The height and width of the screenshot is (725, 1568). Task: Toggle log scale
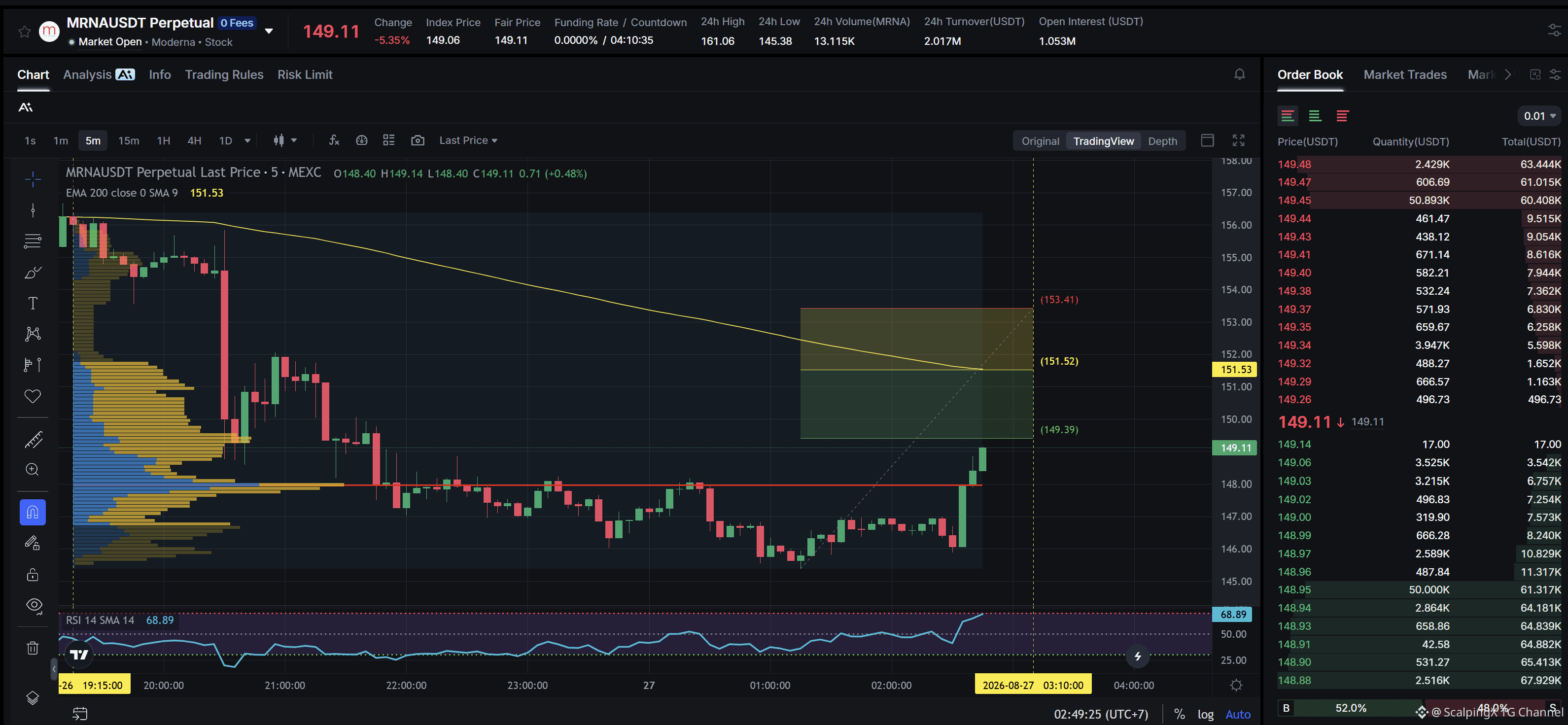tap(1205, 714)
